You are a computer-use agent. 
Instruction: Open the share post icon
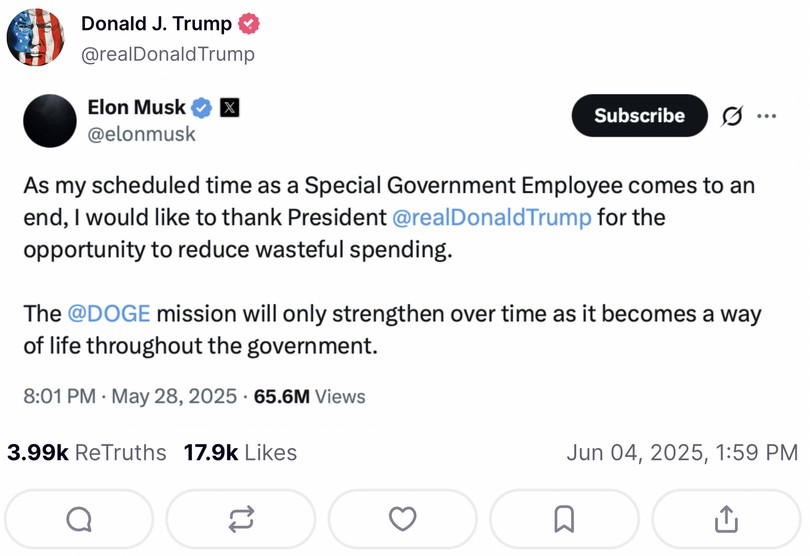click(x=726, y=518)
